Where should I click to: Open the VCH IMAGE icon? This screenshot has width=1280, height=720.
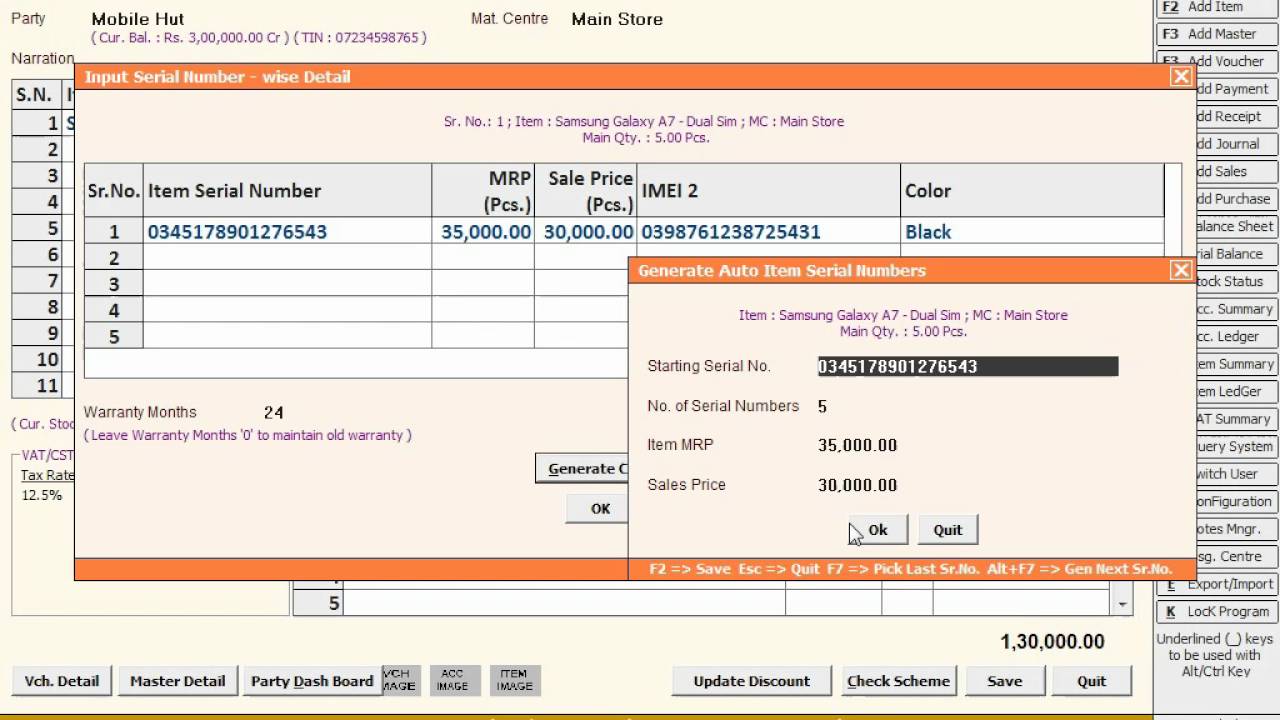(x=401, y=680)
